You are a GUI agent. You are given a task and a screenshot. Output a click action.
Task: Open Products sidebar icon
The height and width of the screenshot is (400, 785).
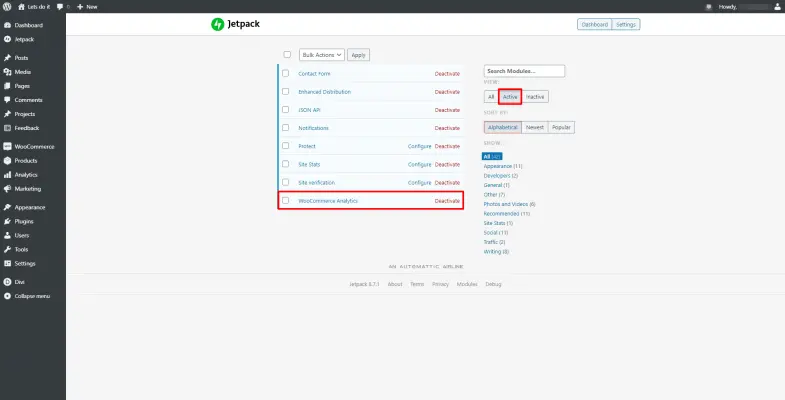coord(7,161)
